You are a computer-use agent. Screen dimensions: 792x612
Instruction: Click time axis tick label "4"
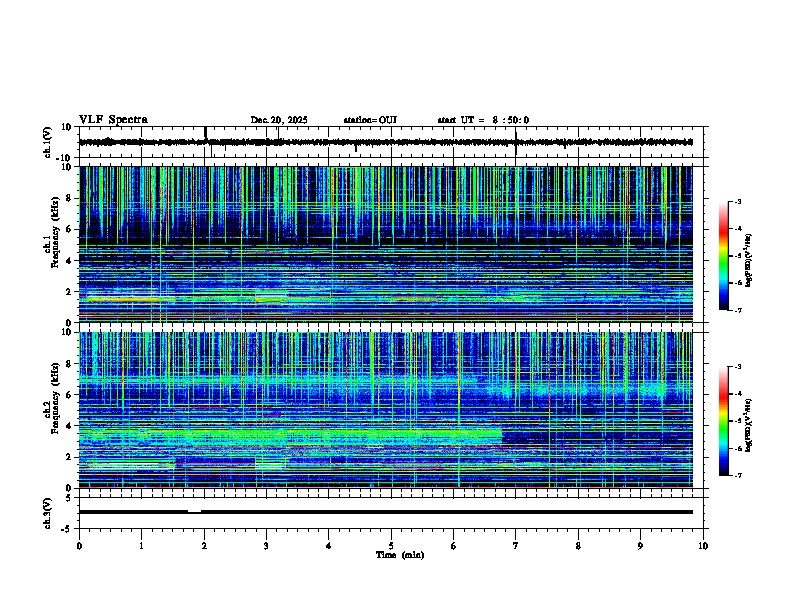(329, 546)
